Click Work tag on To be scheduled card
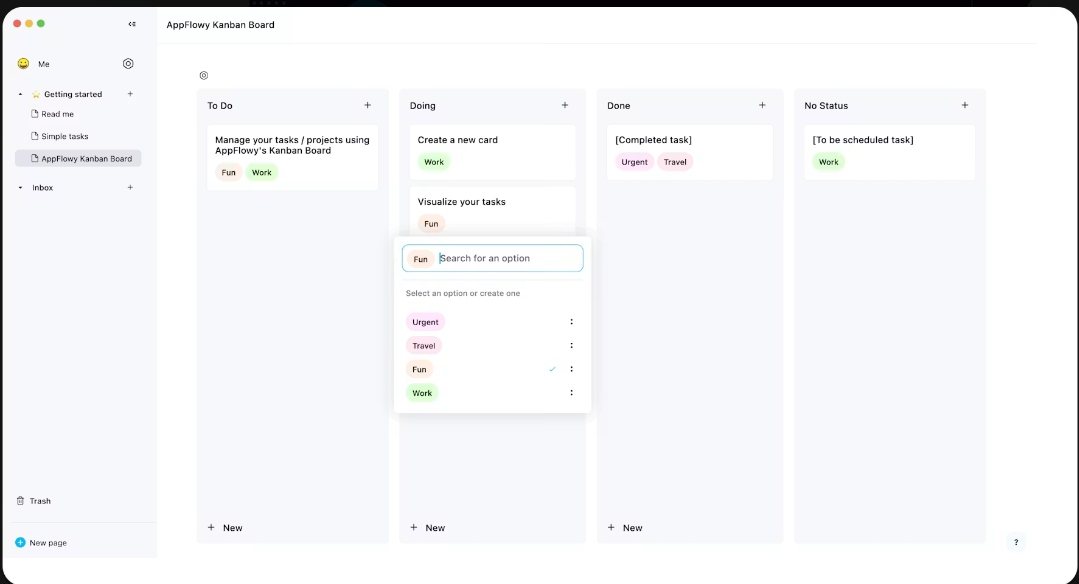 click(829, 162)
